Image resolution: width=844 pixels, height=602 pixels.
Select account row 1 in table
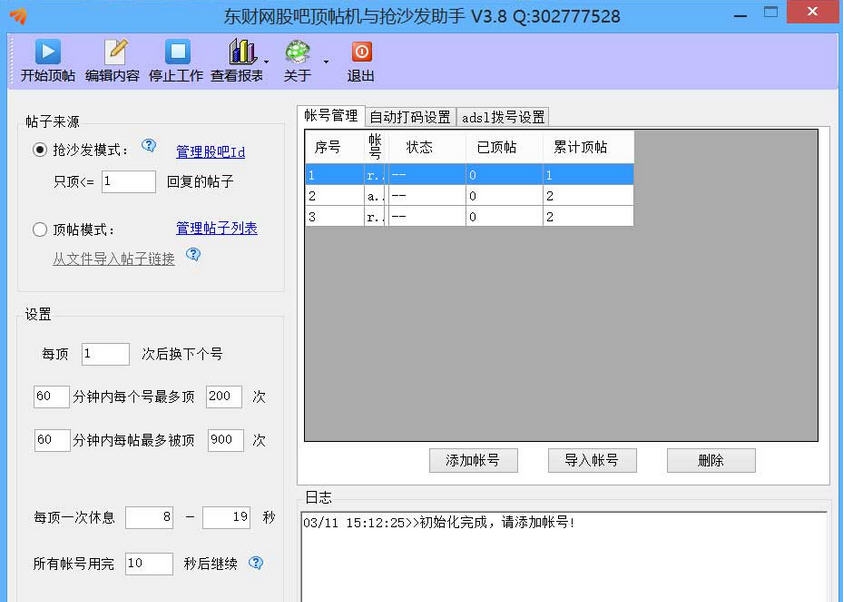point(469,175)
